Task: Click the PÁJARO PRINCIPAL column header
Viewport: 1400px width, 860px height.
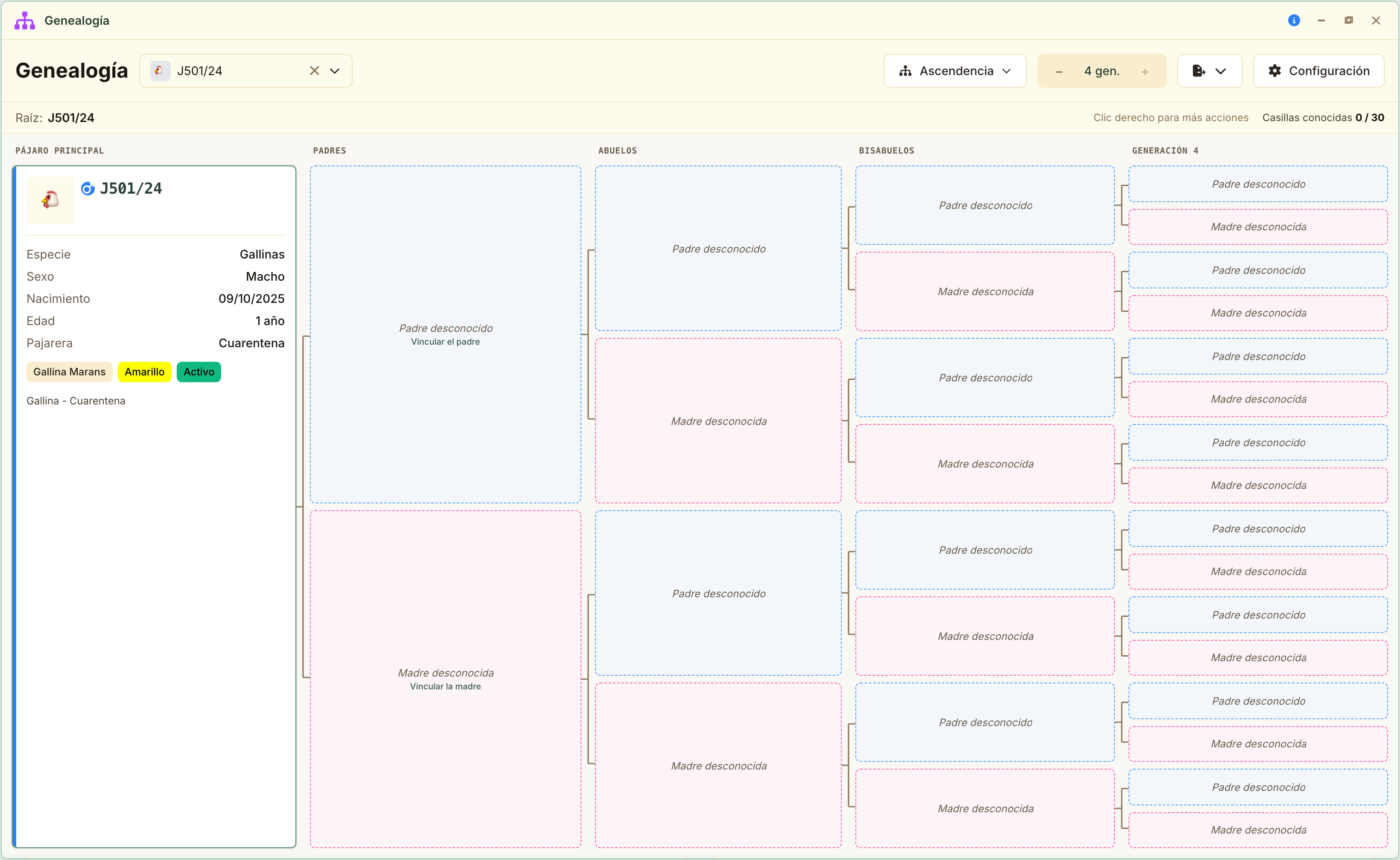Action: [60, 151]
